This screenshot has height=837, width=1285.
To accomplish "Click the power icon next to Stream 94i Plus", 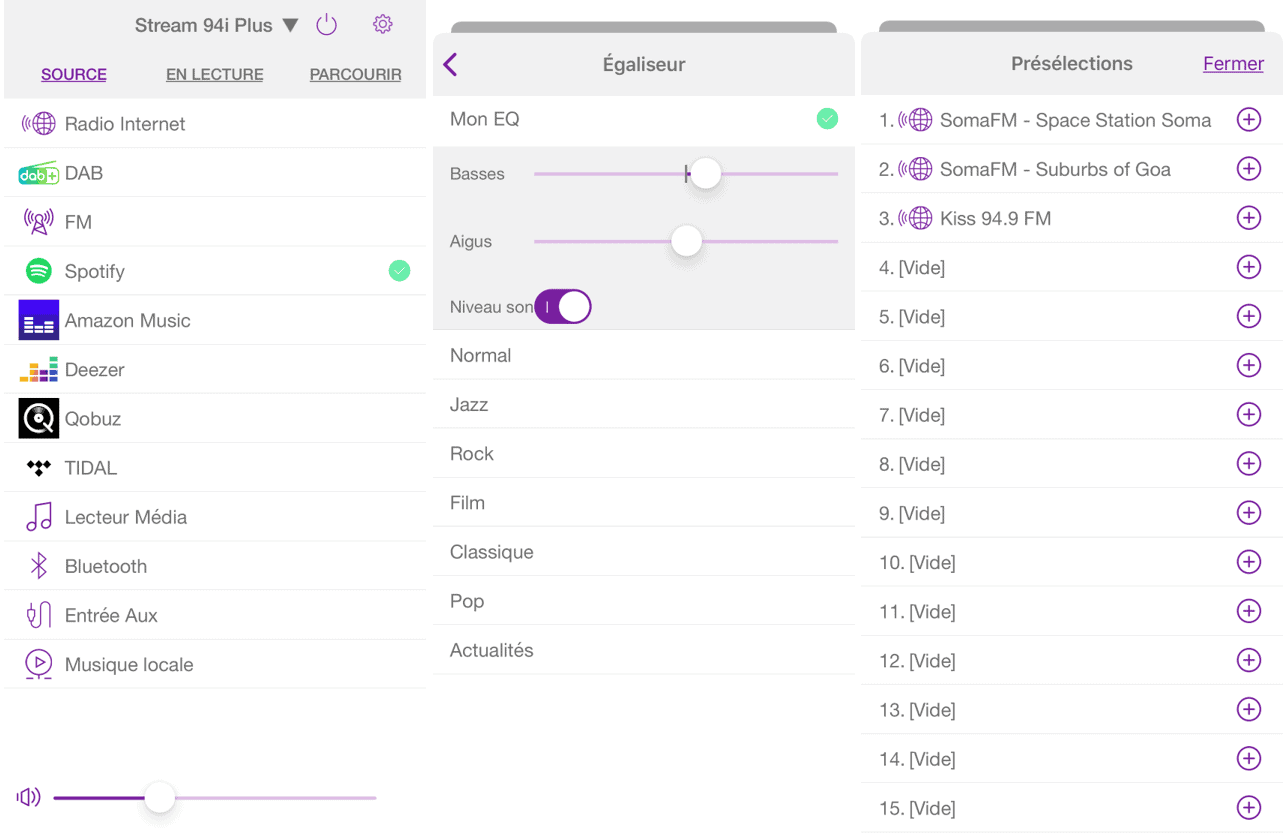I will (327, 25).
